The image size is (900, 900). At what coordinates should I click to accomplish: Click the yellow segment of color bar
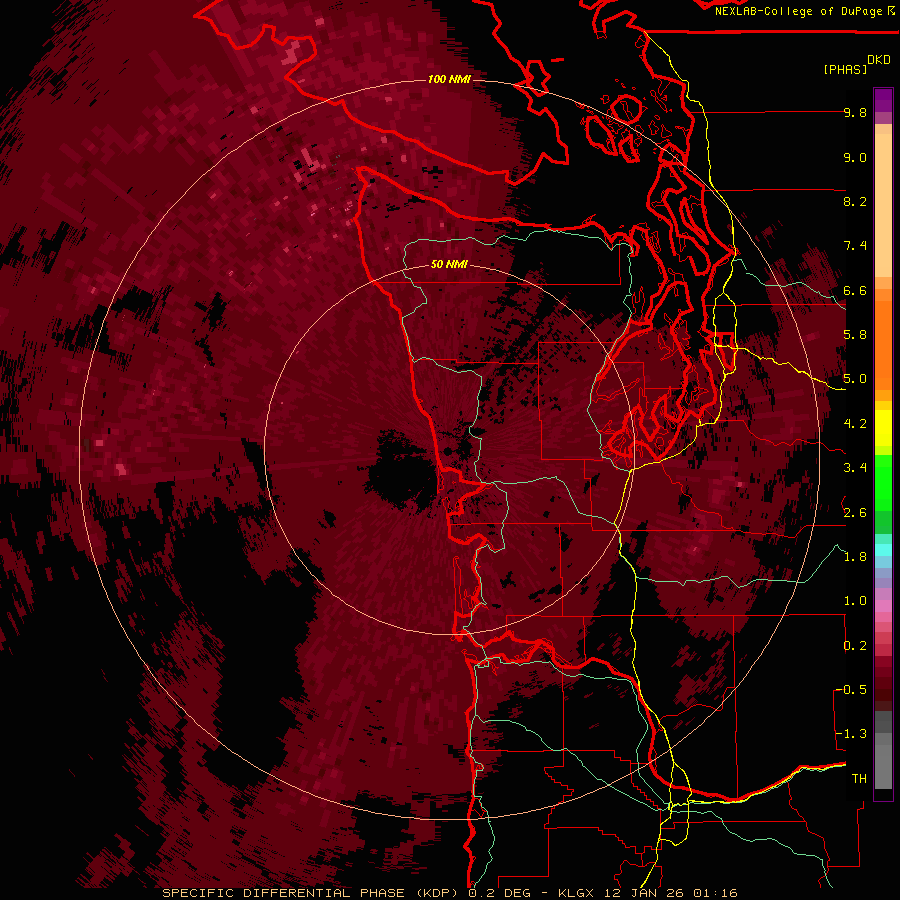(883, 428)
